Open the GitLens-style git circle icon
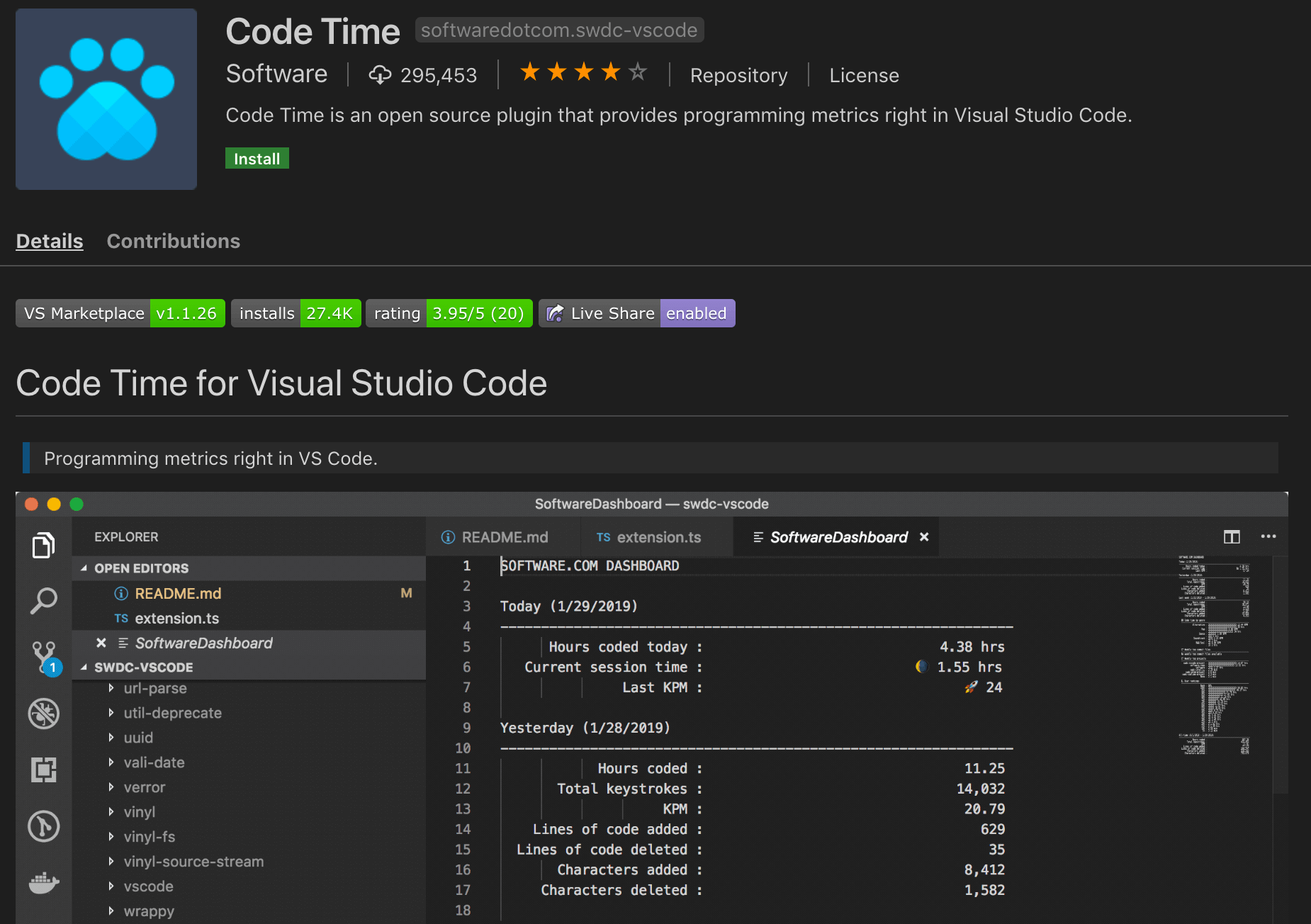 (43, 826)
